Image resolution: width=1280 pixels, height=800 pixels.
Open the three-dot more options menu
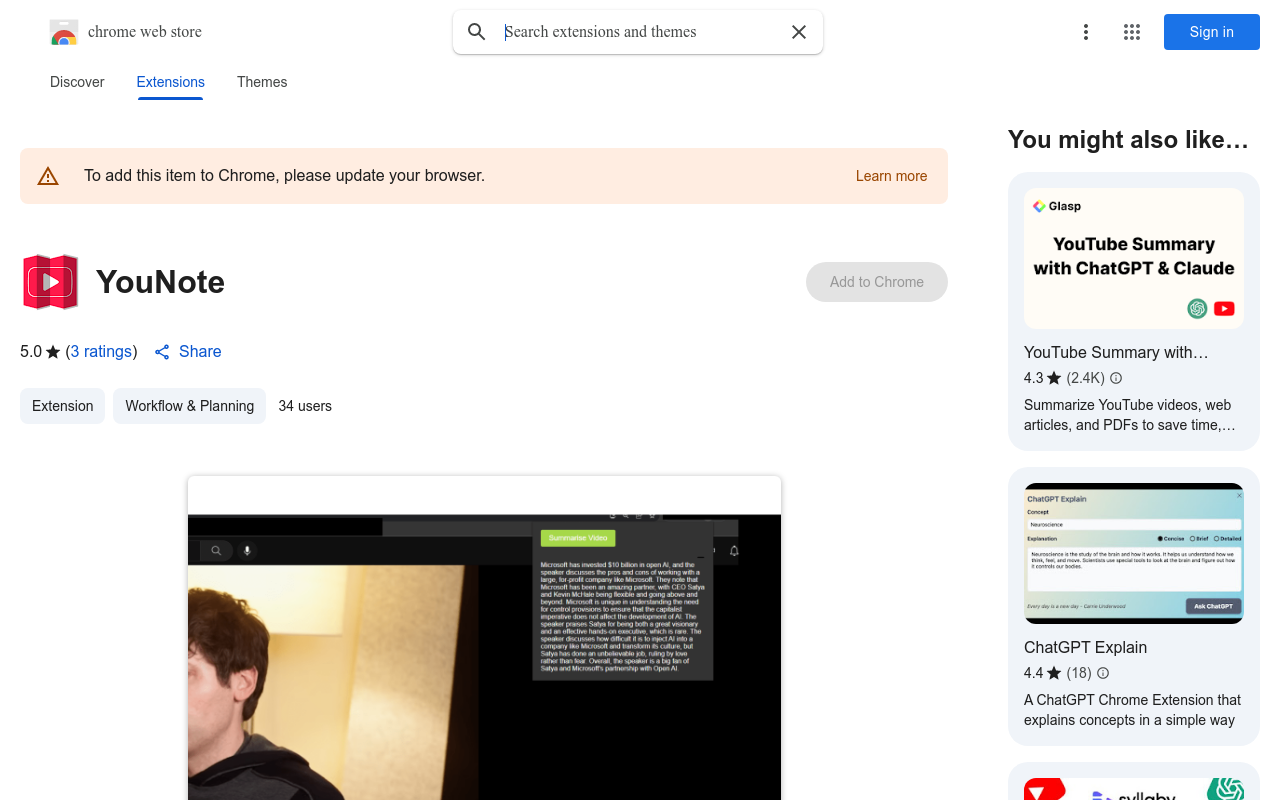(x=1086, y=32)
